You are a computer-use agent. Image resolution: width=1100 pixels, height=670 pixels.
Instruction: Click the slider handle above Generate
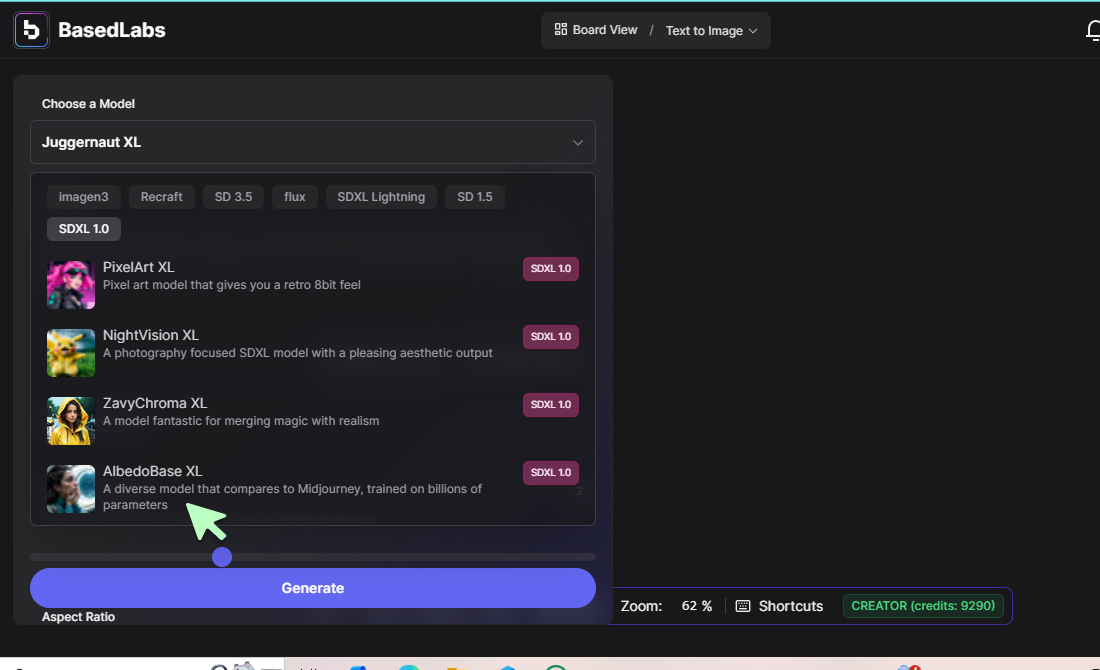click(222, 557)
